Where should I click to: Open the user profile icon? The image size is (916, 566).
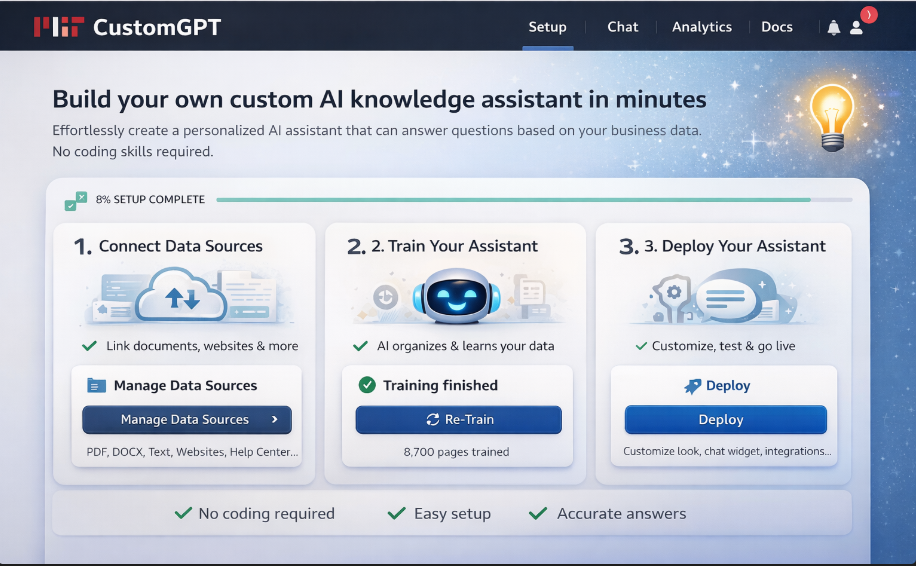point(856,27)
